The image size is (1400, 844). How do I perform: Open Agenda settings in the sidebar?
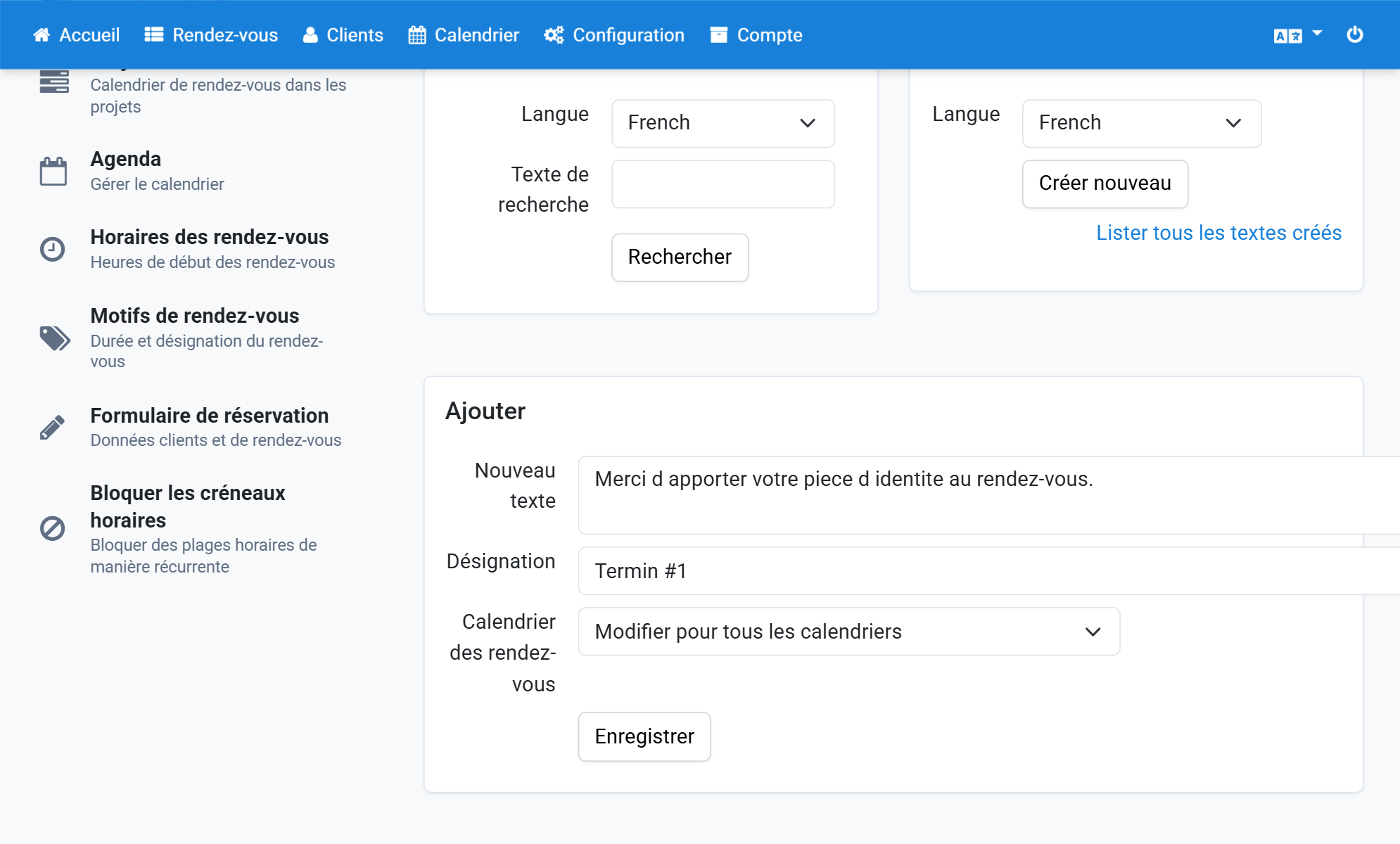tap(126, 159)
